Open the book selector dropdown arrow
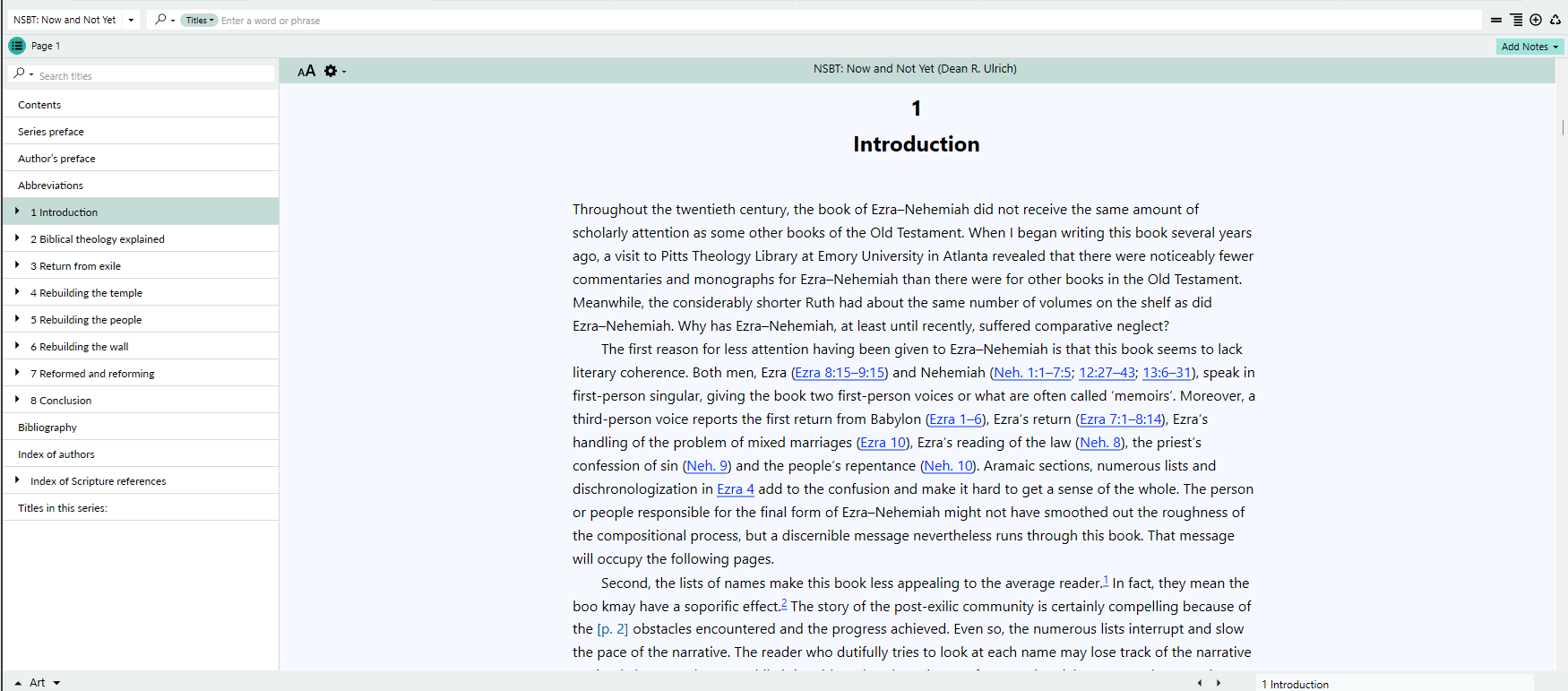This screenshot has height=691, width=1568. [x=131, y=20]
